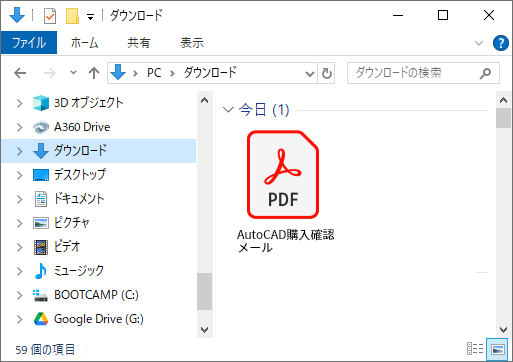Switch to details view in the status bar

click(475, 349)
